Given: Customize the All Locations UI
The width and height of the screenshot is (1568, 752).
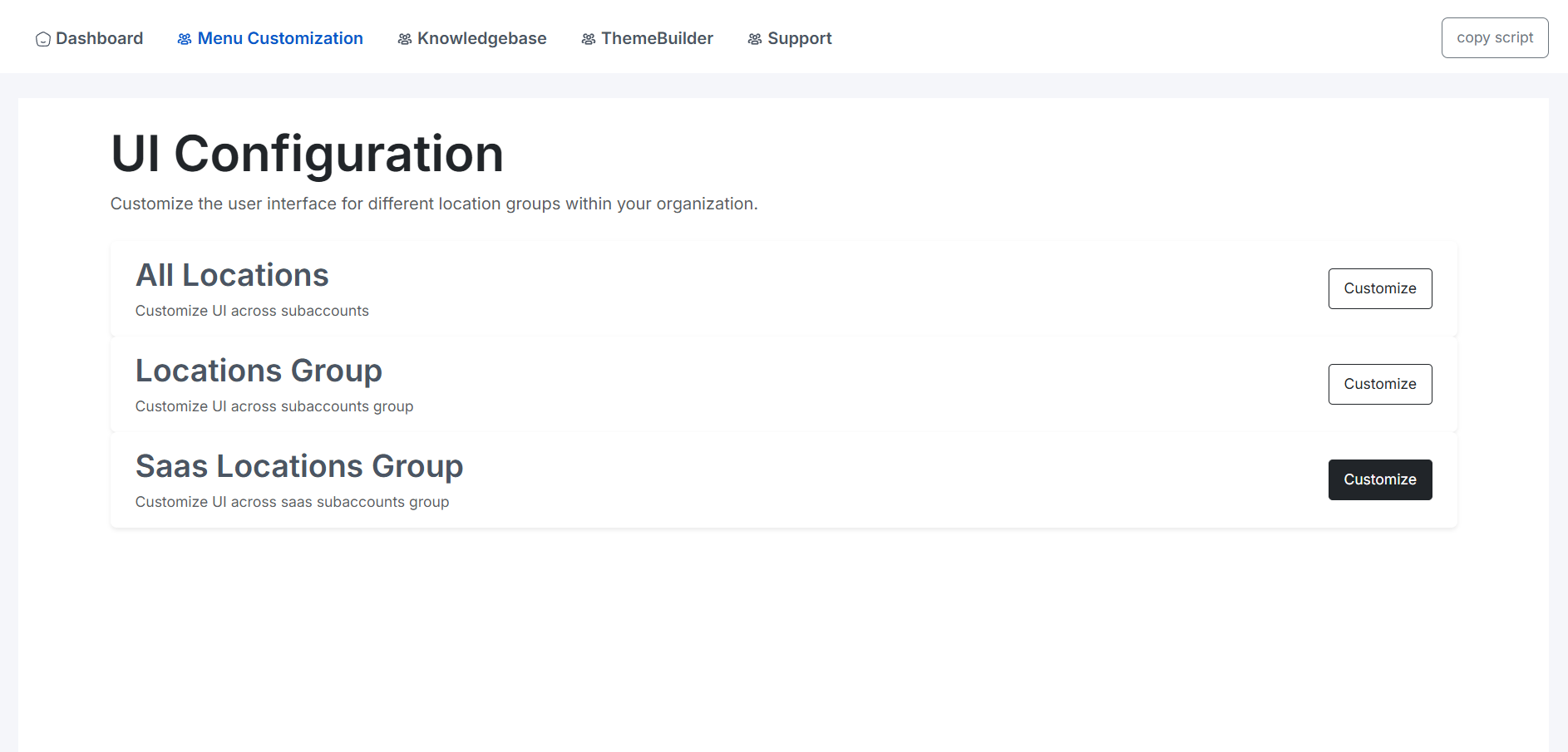Looking at the screenshot, I should click(1379, 288).
